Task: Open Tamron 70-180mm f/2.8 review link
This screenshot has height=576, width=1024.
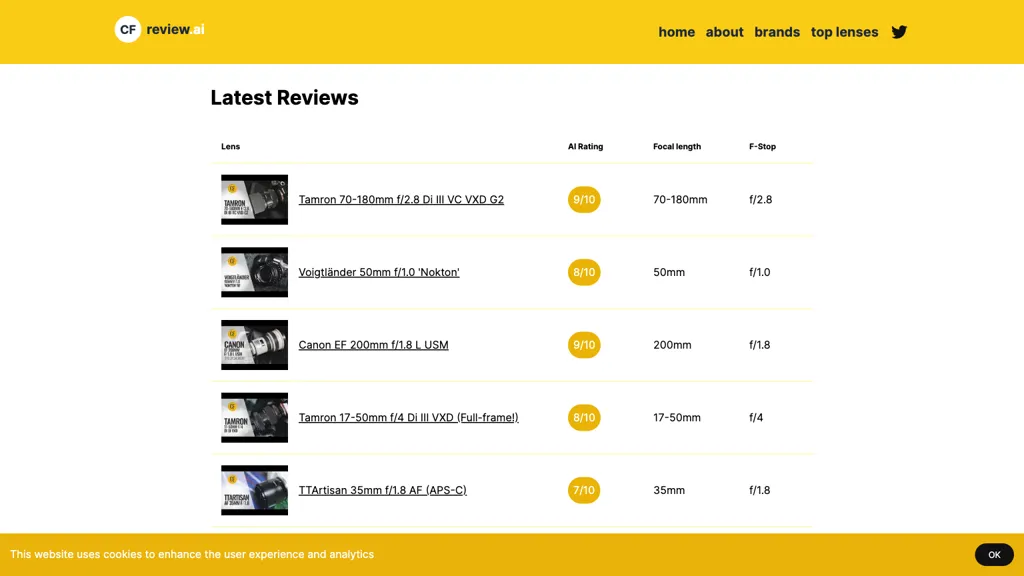Action: 401,200
